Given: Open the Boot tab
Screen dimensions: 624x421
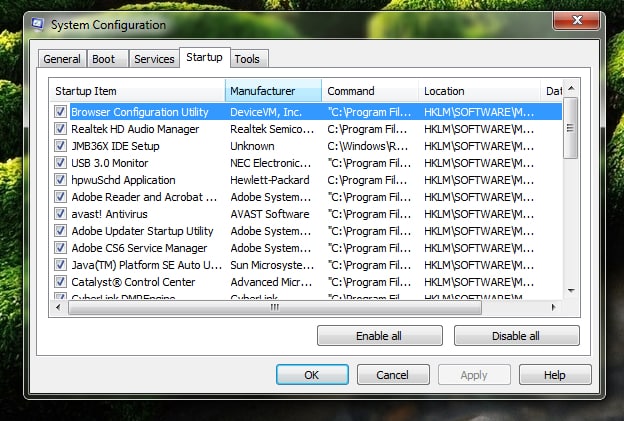Looking at the screenshot, I should pos(103,59).
